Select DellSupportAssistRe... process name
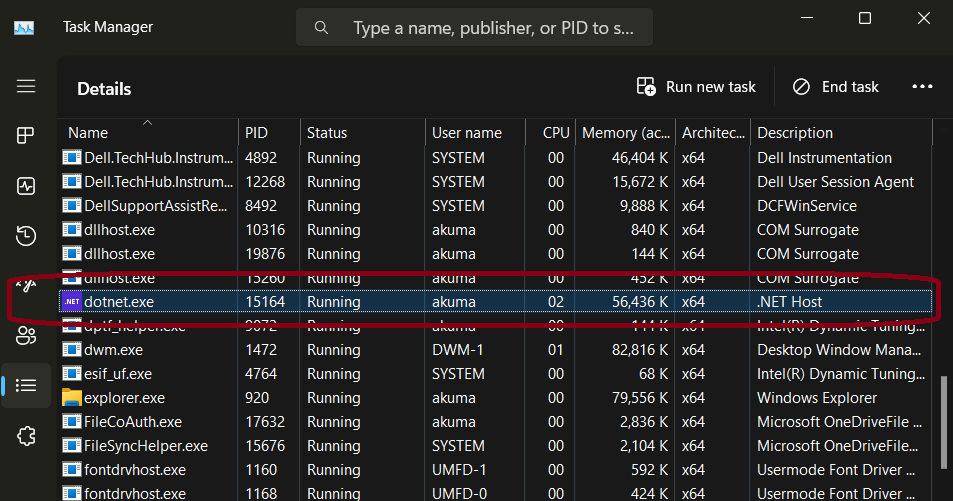Image resolution: width=953 pixels, height=501 pixels. point(156,206)
